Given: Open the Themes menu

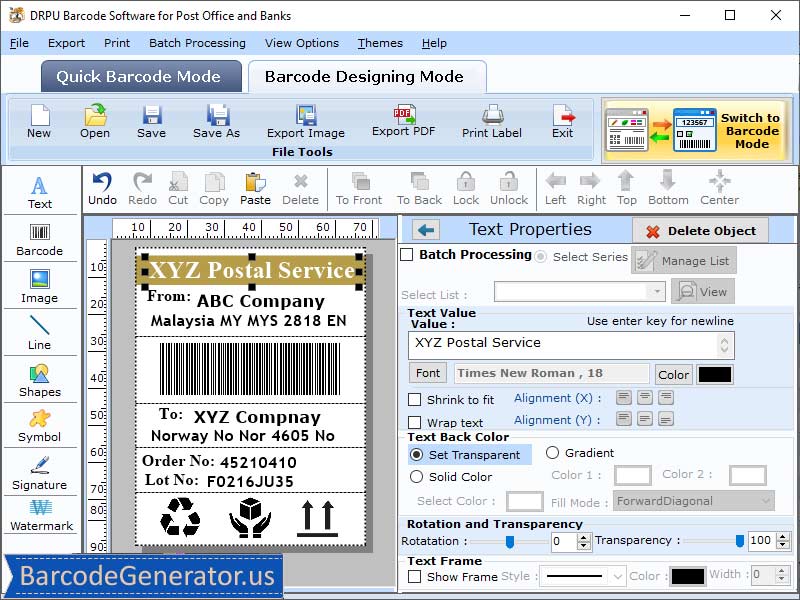Looking at the screenshot, I should [x=379, y=43].
